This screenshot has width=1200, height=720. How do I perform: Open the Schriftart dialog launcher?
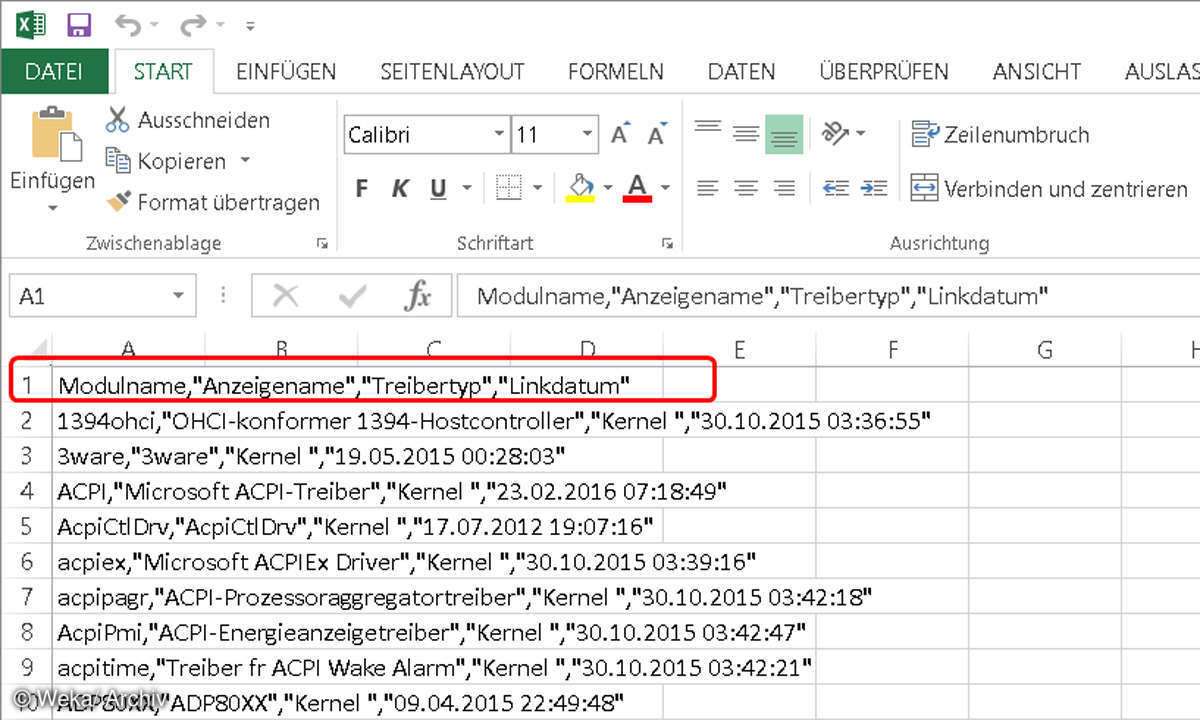click(667, 243)
